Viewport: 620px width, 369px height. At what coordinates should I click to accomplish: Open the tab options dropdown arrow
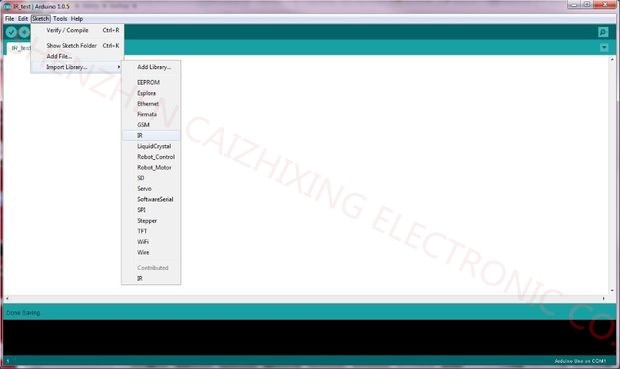click(604, 47)
